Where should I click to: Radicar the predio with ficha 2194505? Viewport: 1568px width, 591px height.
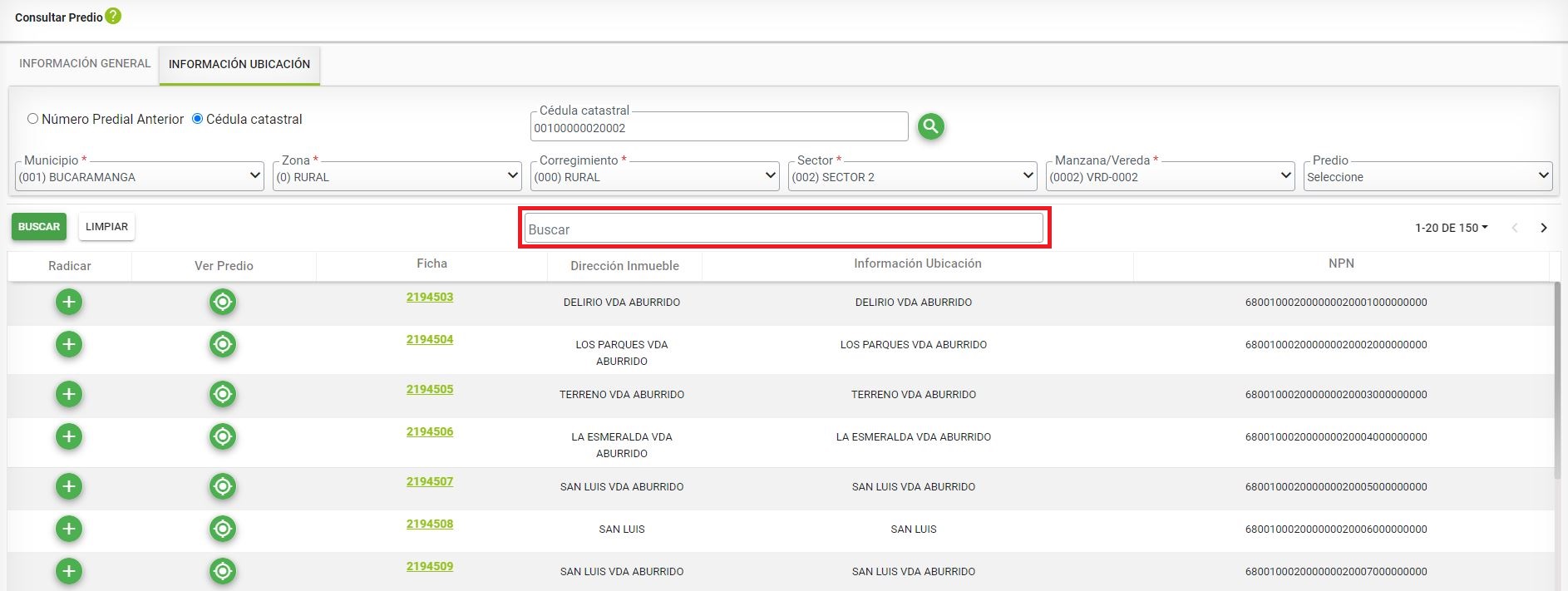[x=69, y=394]
